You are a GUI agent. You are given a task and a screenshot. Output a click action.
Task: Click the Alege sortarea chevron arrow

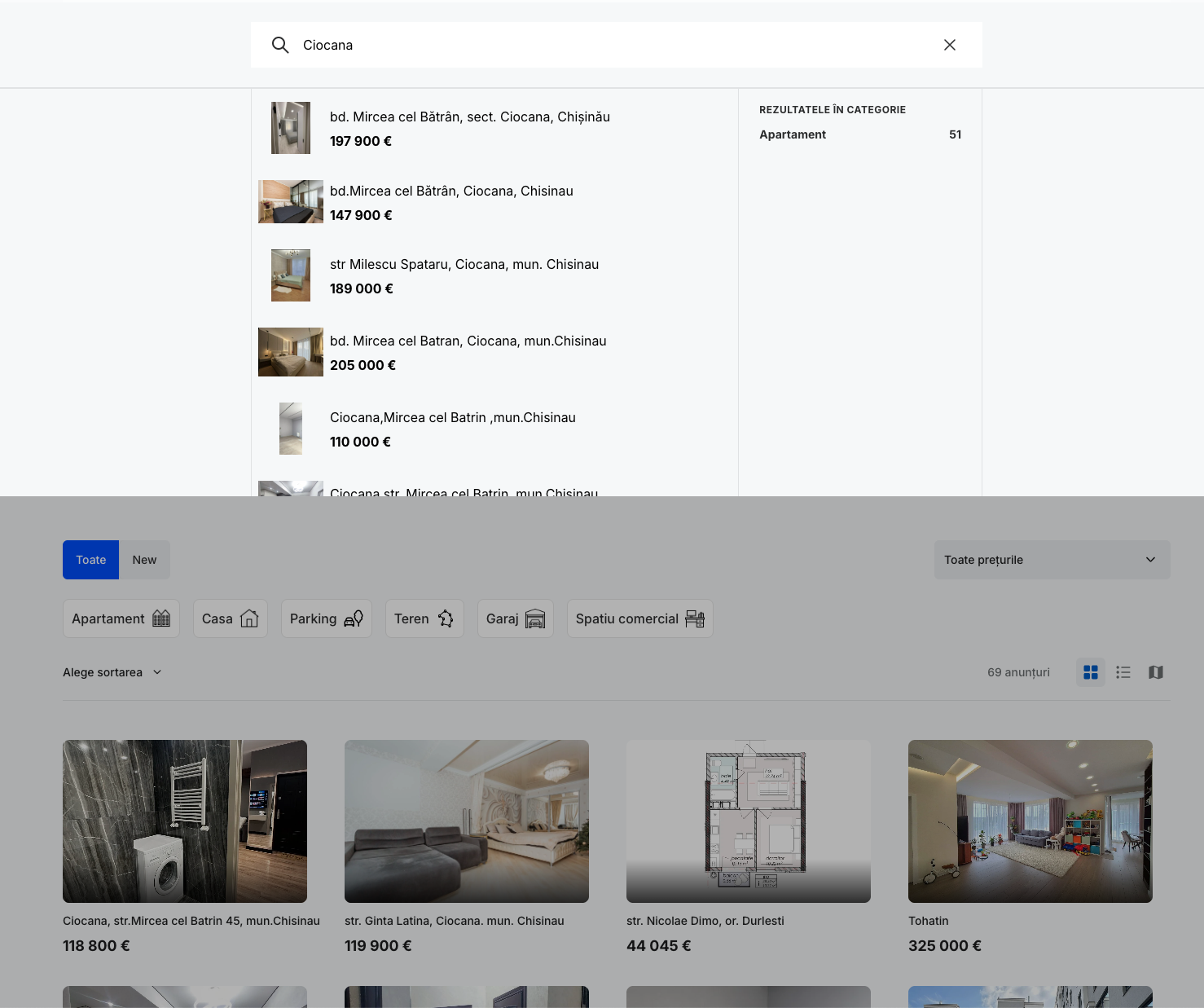(x=157, y=672)
